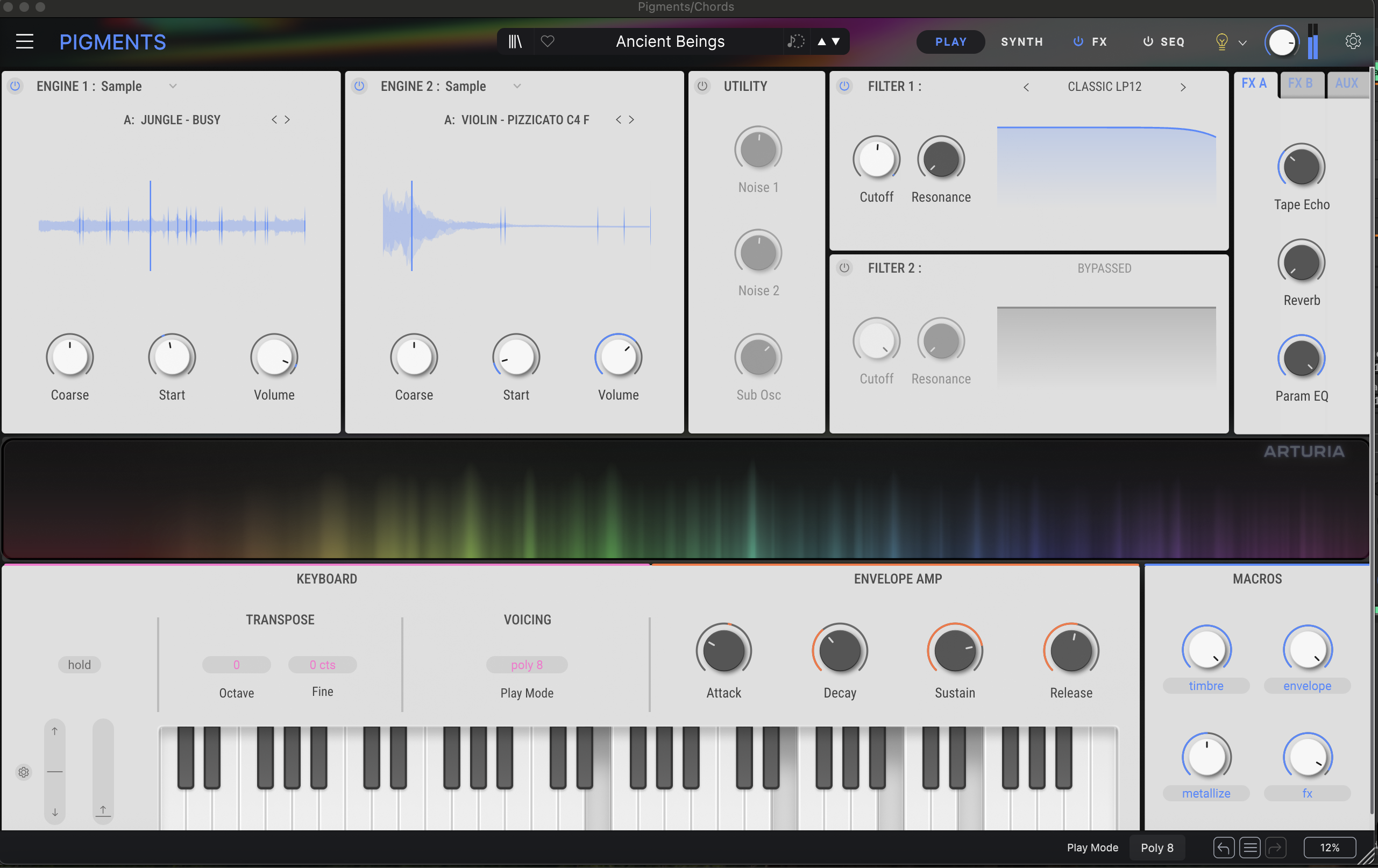Click the Violin Pizzicato waveform display
This screenshot has height=868, width=1378.
pos(517,225)
